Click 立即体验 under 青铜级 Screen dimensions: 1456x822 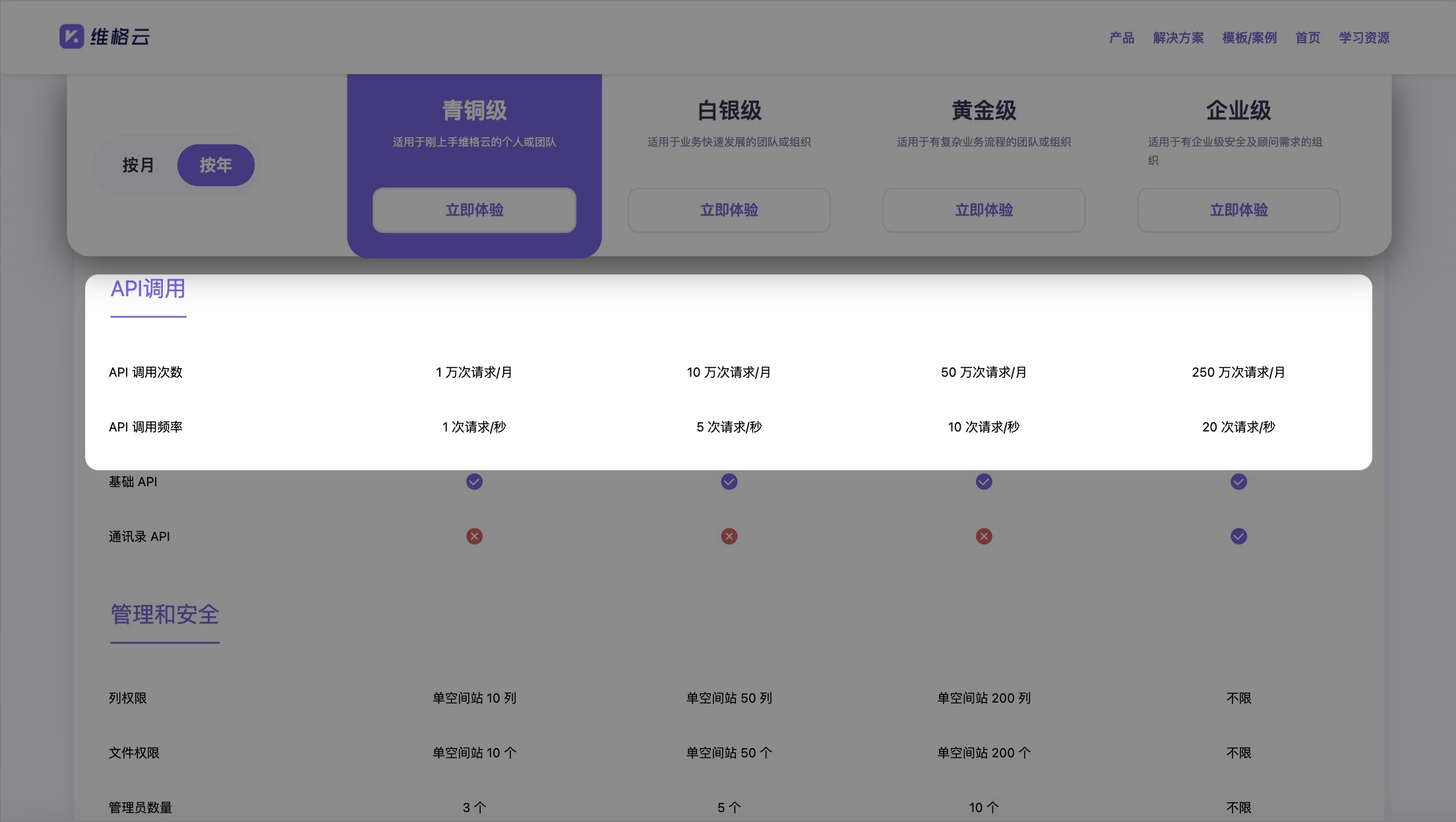coord(474,210)
